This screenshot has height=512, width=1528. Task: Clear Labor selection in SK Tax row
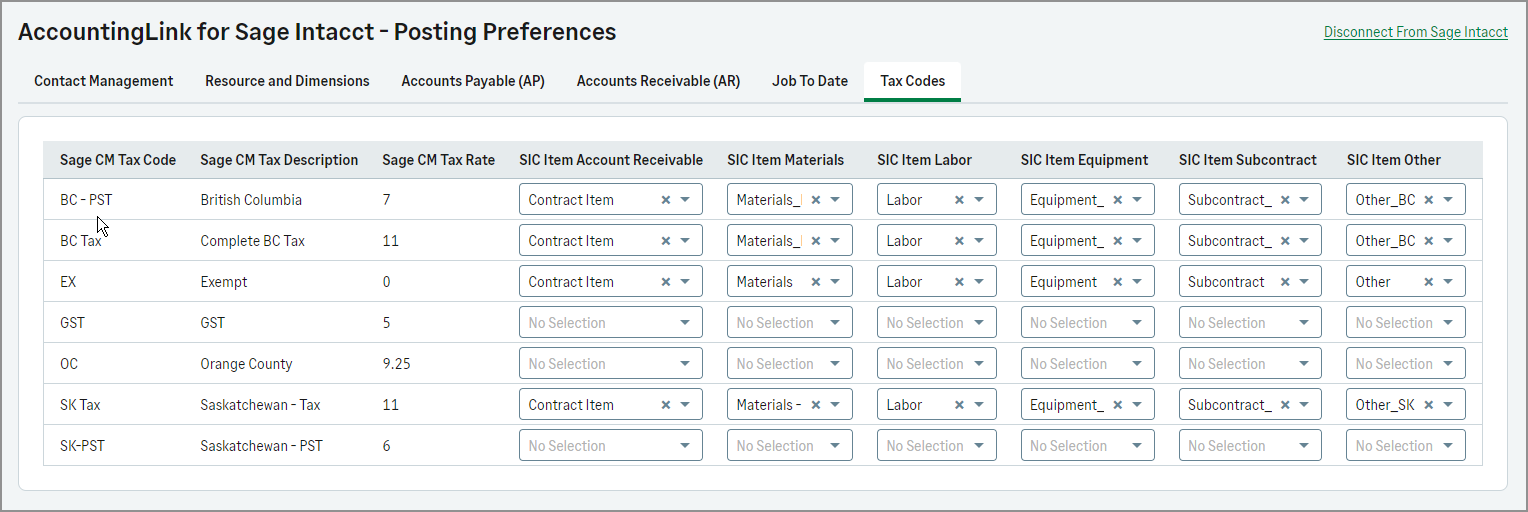(960, 405)
